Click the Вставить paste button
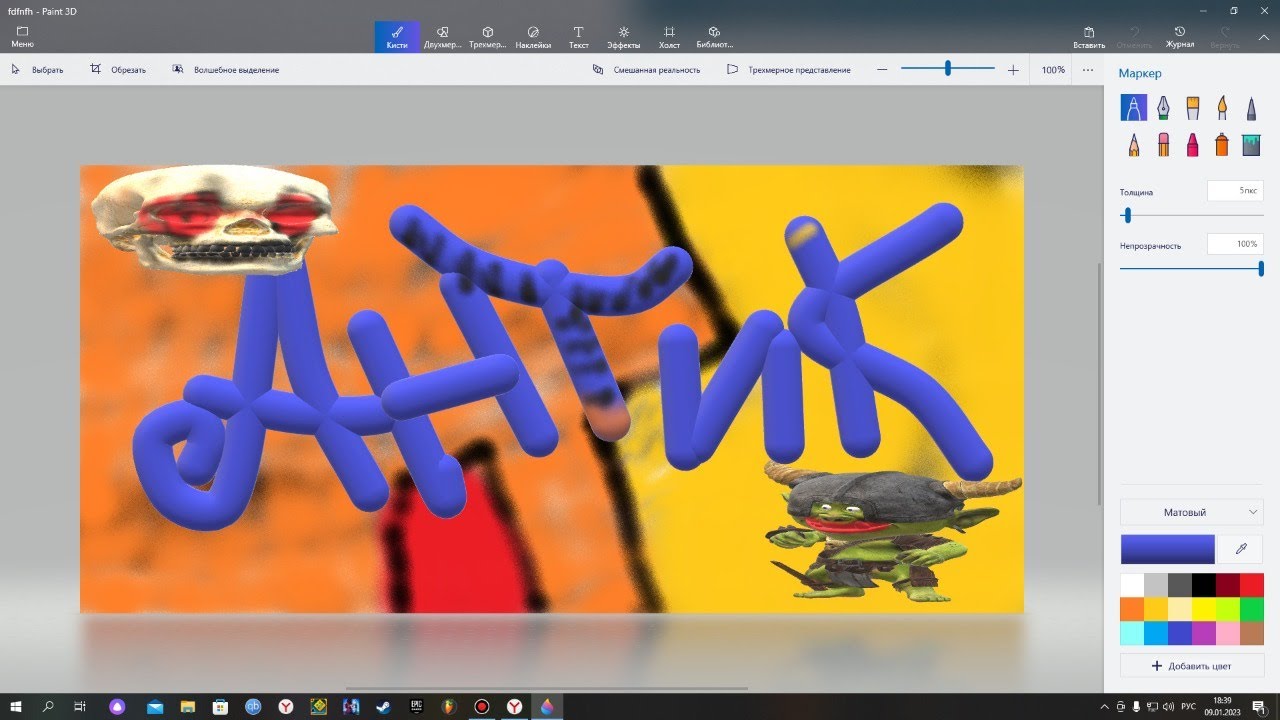Screen dimensions: 1280x720 (1089, 37)
